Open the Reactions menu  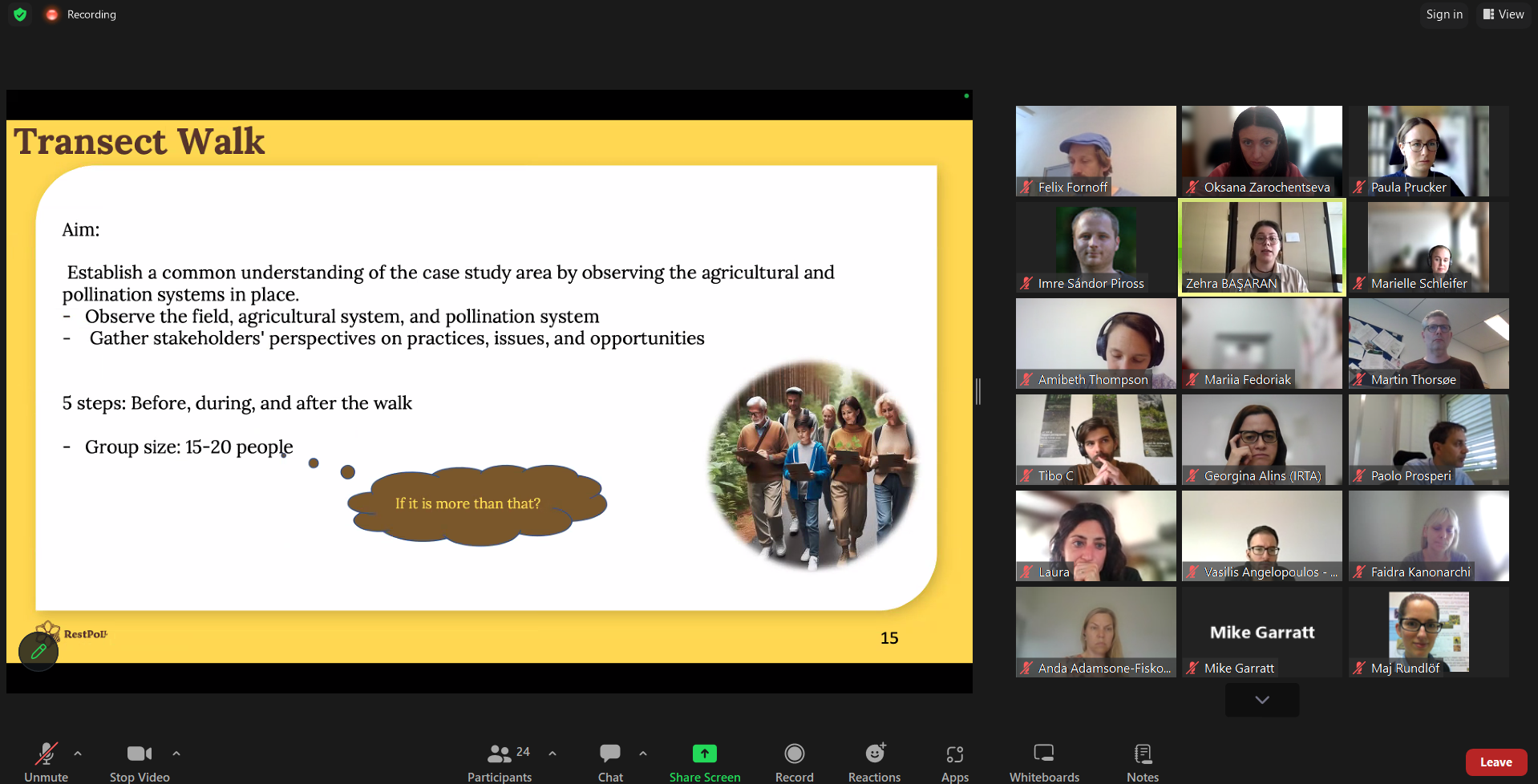(x=874, y=762)
